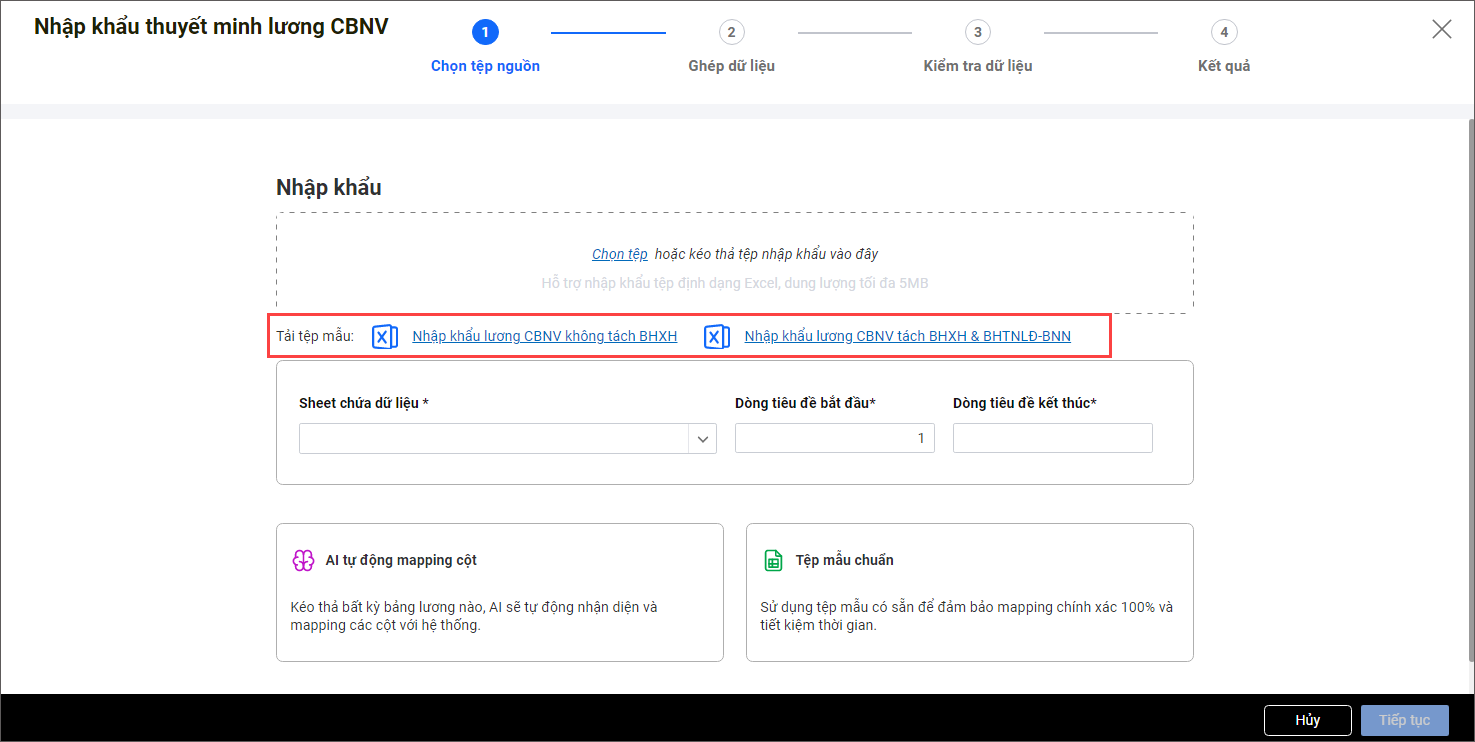Click the 'Tiếp tục' button

(x=1404, y=720)
